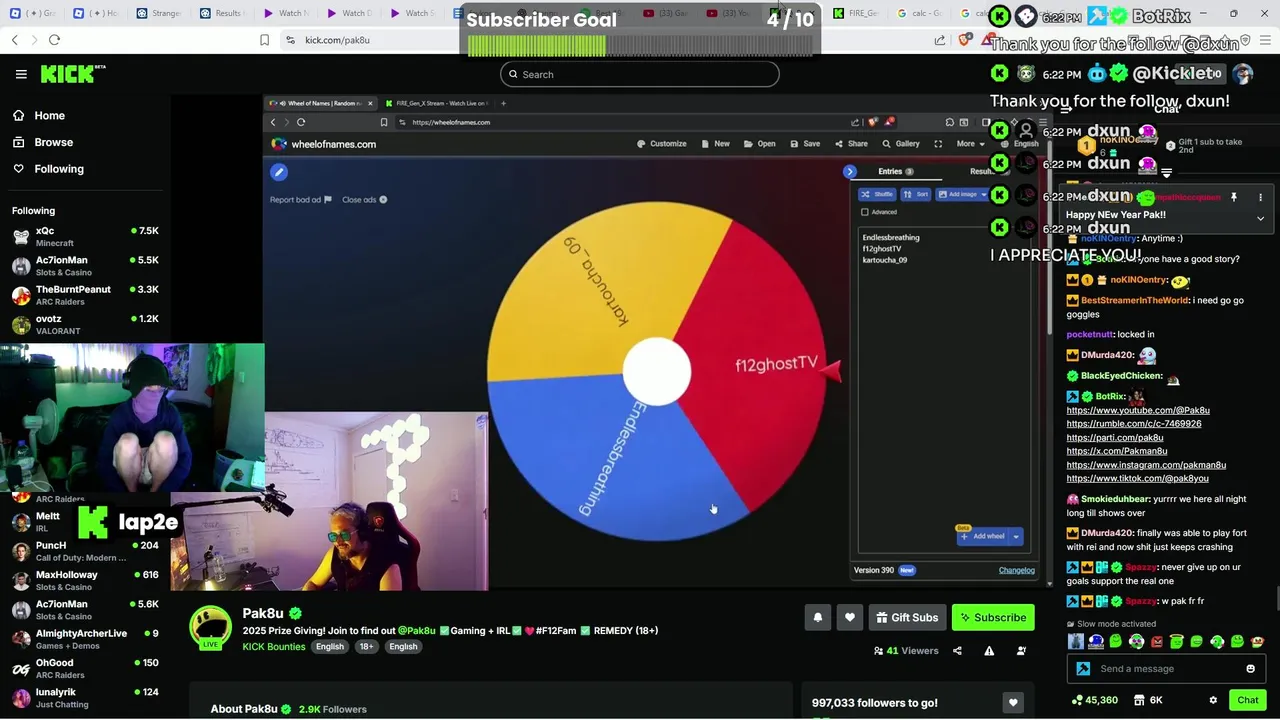This screenshot has width=1280, height=720.
Task: Click green Chat send button
Action: tap(1247, 700)
